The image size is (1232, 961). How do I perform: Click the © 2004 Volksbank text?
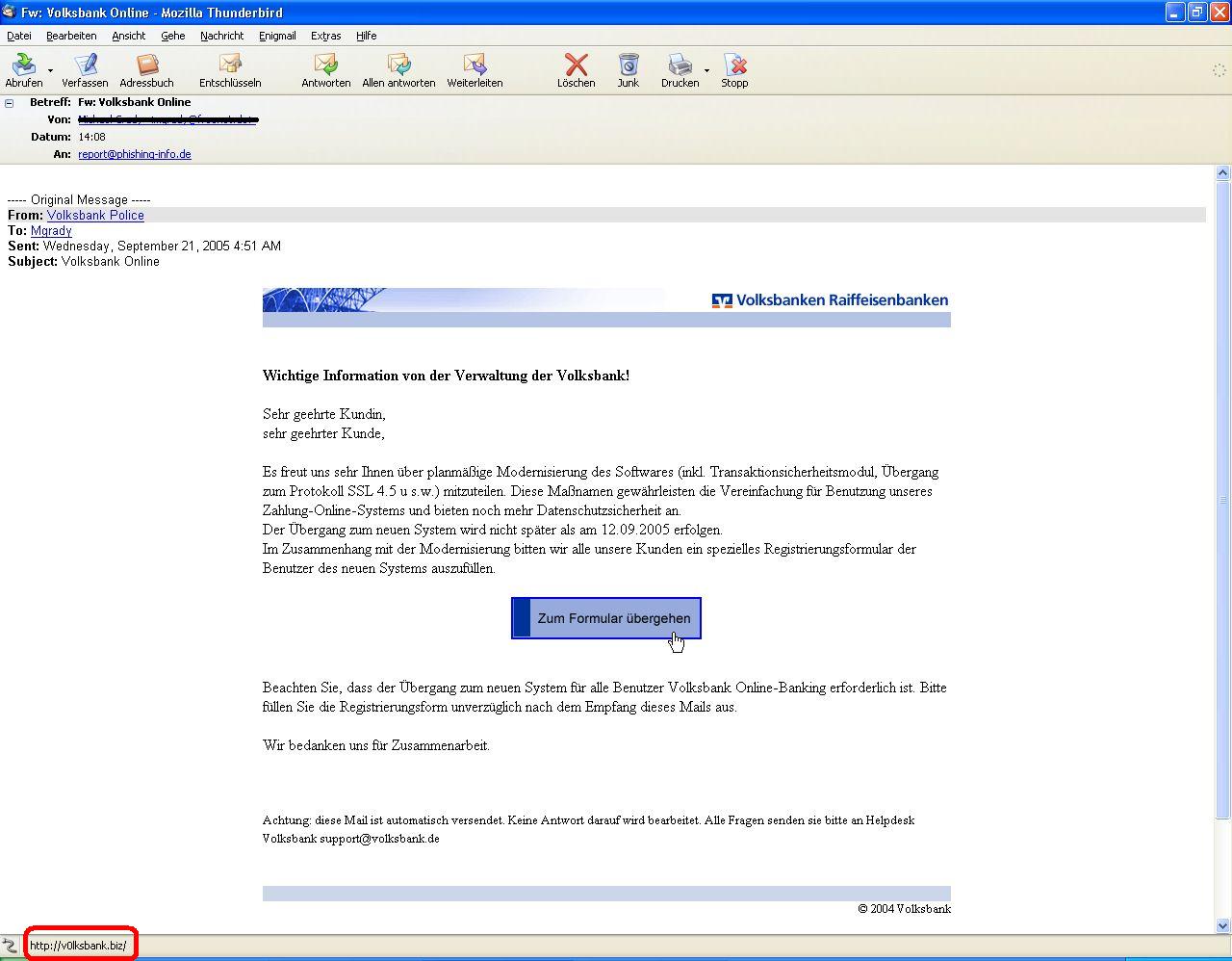[x=905, y=909]
